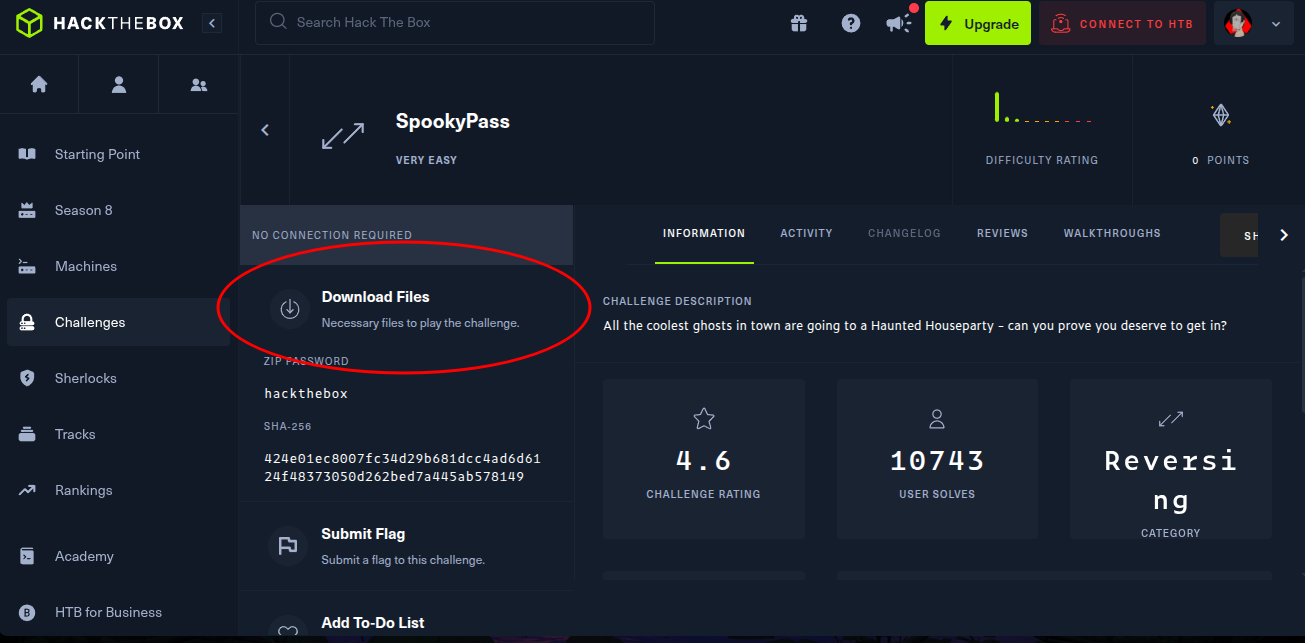Image resolution: width=1305 pixels, height=643 pixels.
Task: Click the Submit Flag flag icon
Action: point(288,546)
